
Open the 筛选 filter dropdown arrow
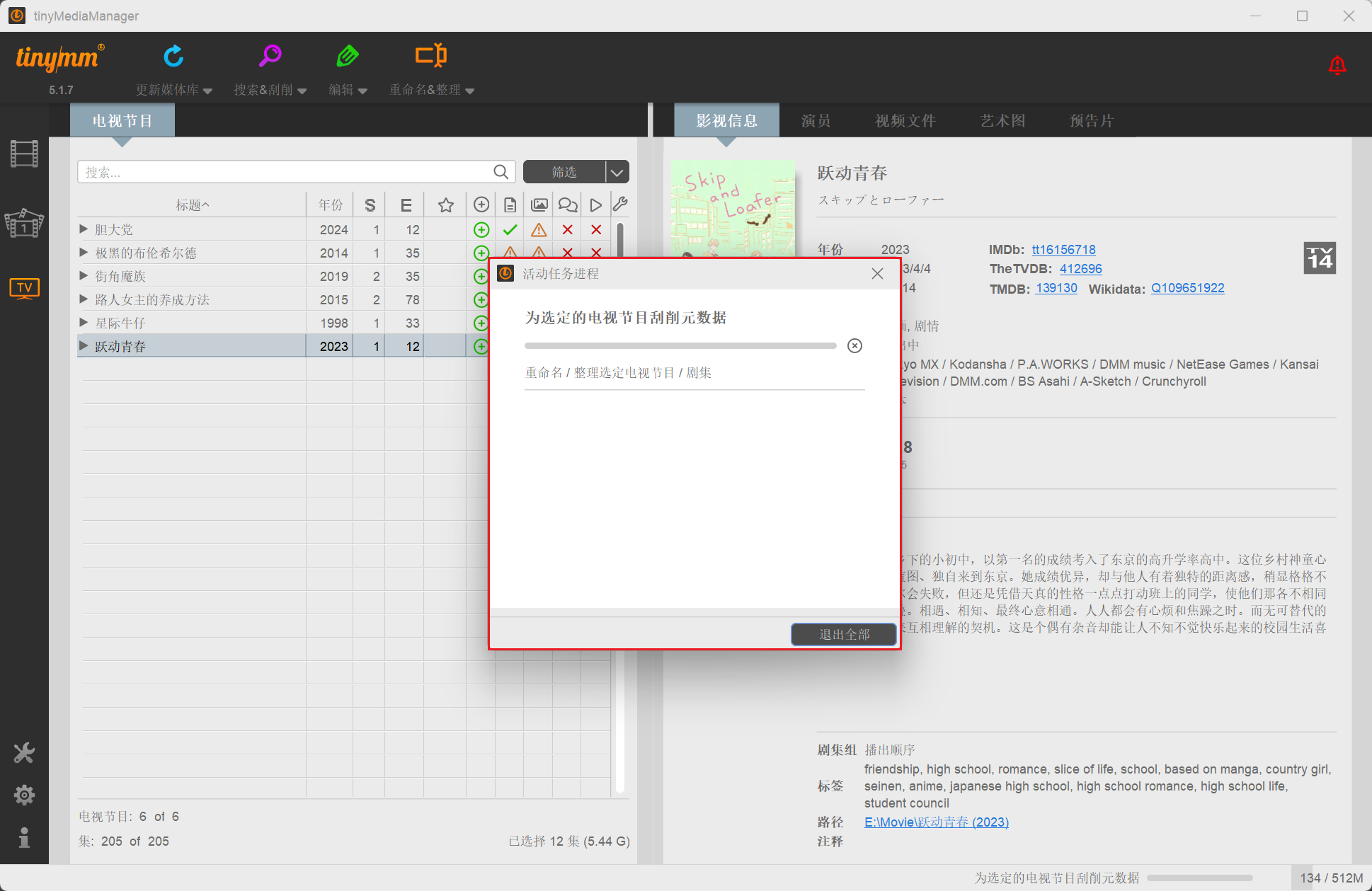617,172
